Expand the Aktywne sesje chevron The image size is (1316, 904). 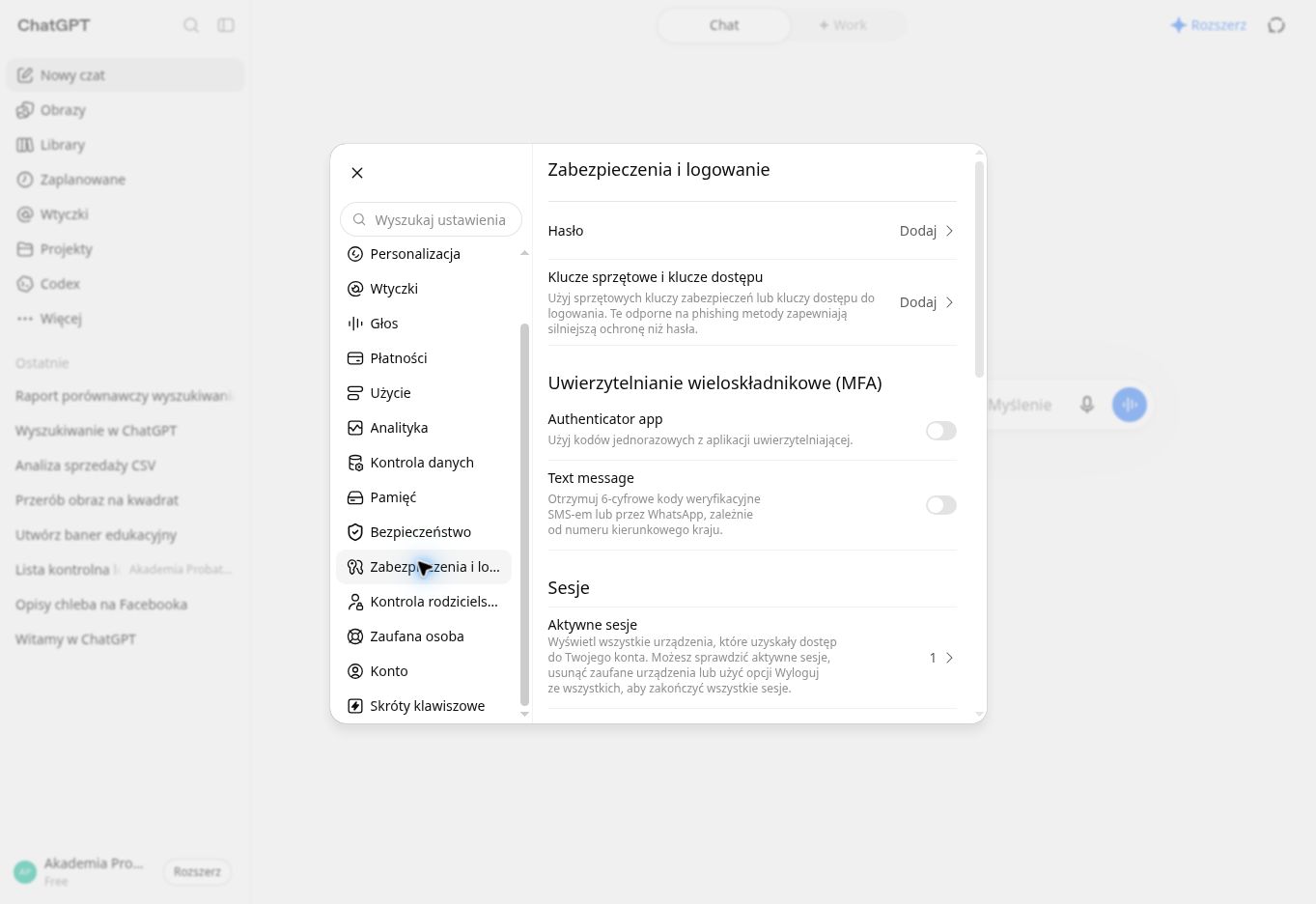pos(950,658)
